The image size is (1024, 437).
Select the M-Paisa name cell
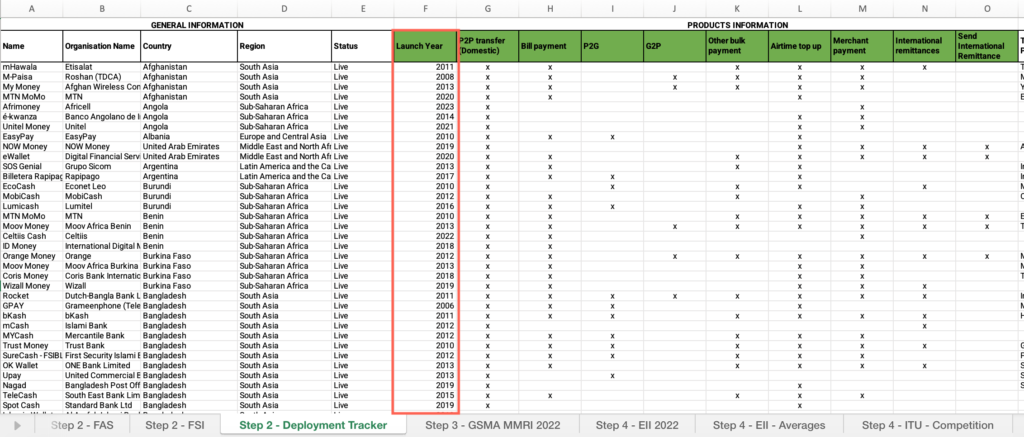coord(31,77)
